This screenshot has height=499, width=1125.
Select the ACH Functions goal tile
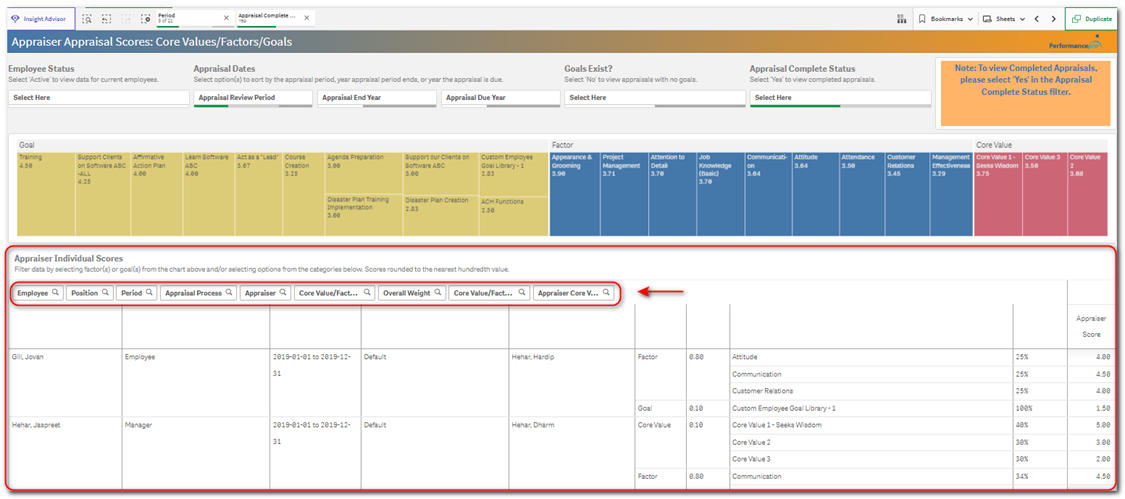pos(513,215)
